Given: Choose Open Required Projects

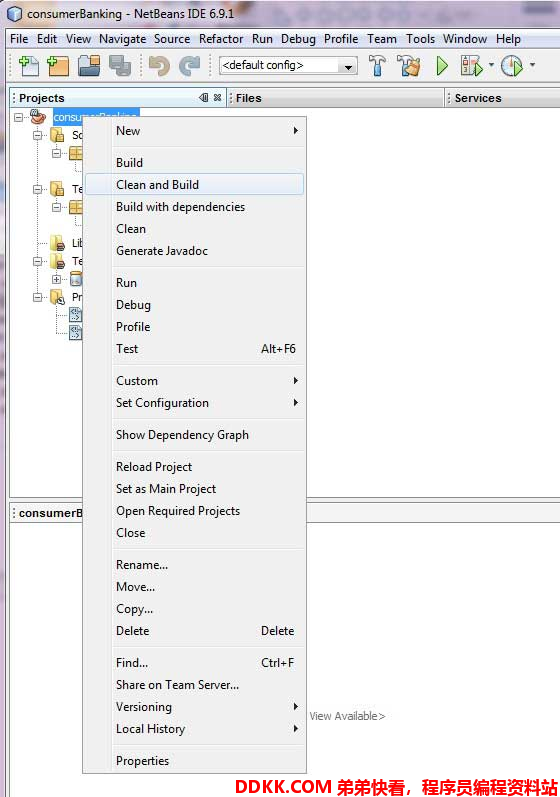Looking at the screenshot, I should [x=195, y=511].
